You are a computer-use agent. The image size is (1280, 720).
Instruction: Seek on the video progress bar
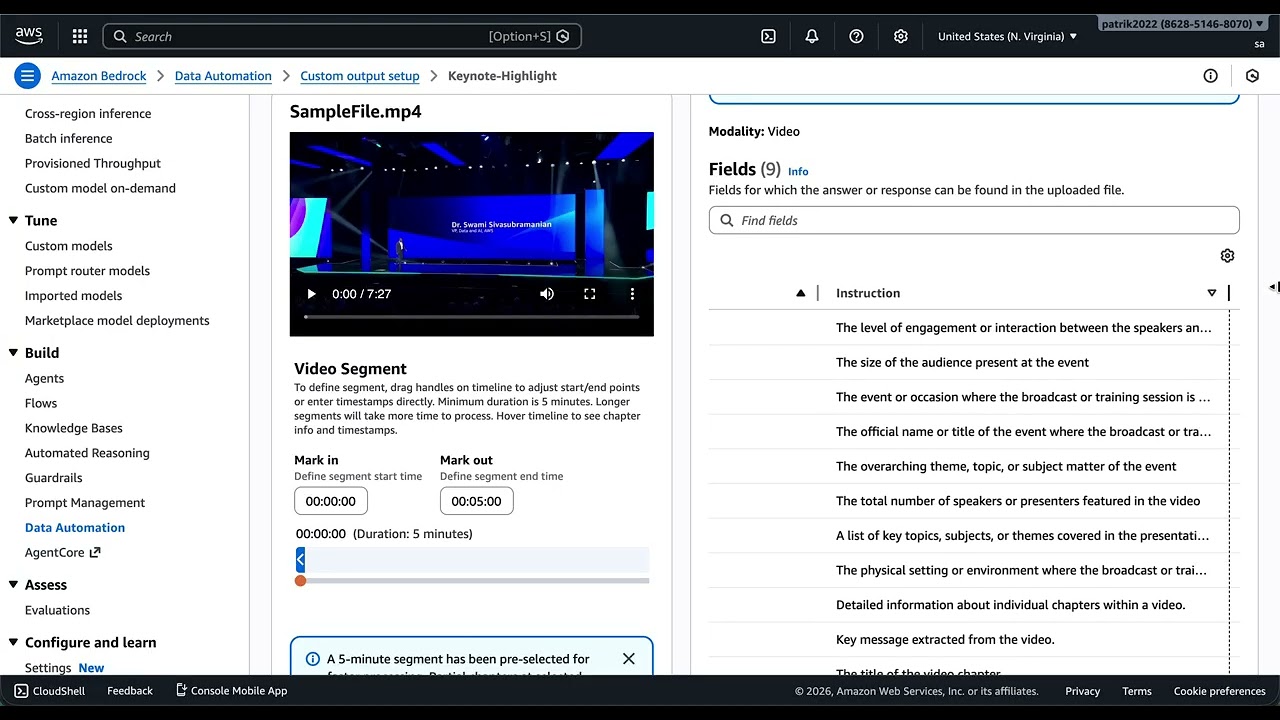[471, 317]
